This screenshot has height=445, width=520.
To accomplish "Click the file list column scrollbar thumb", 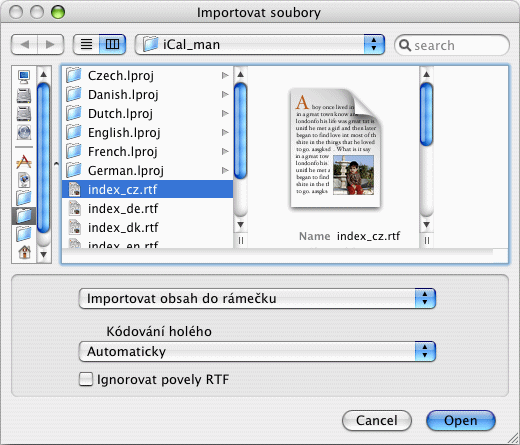I will [240, 130].
